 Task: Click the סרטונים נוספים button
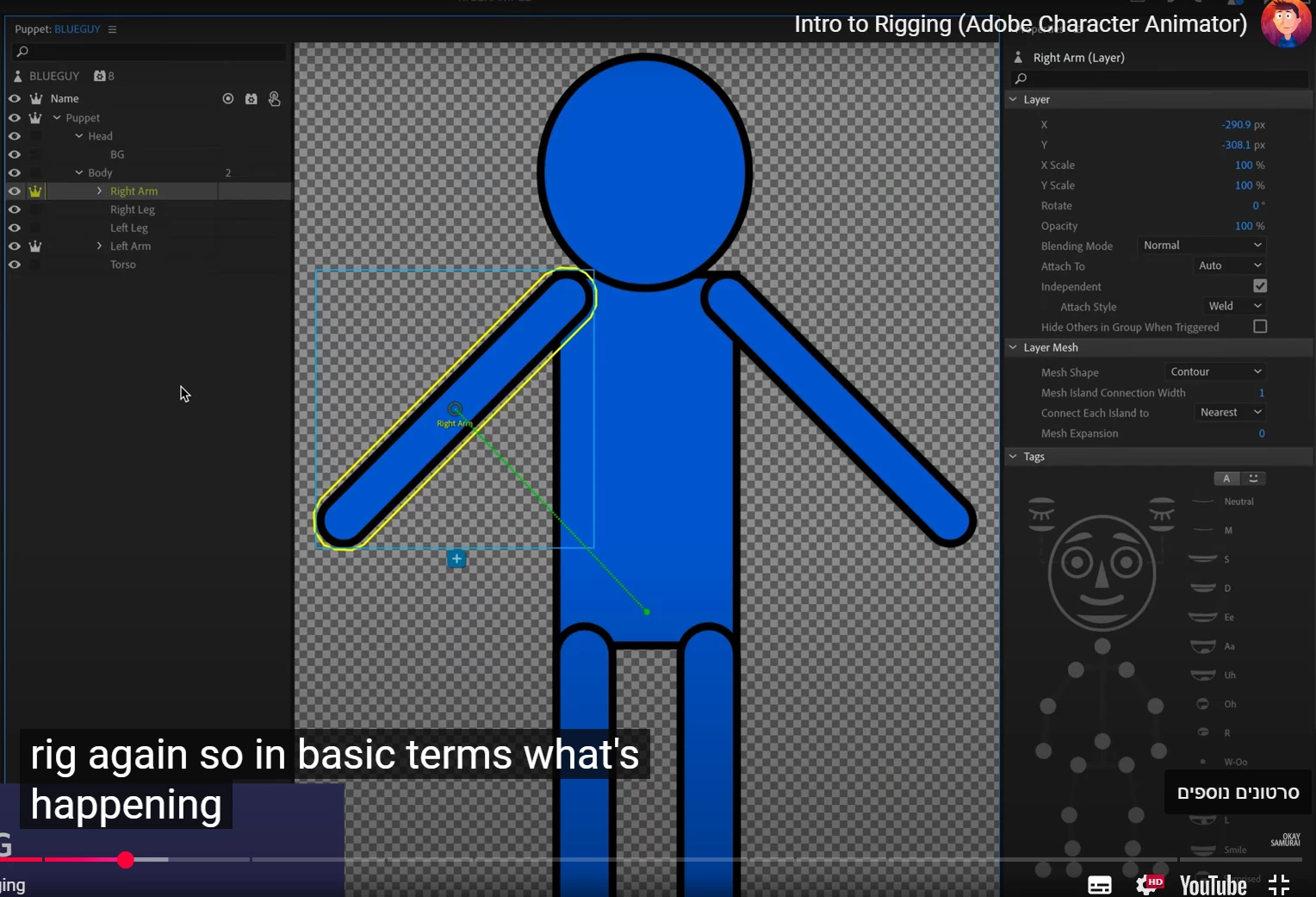1238,793
